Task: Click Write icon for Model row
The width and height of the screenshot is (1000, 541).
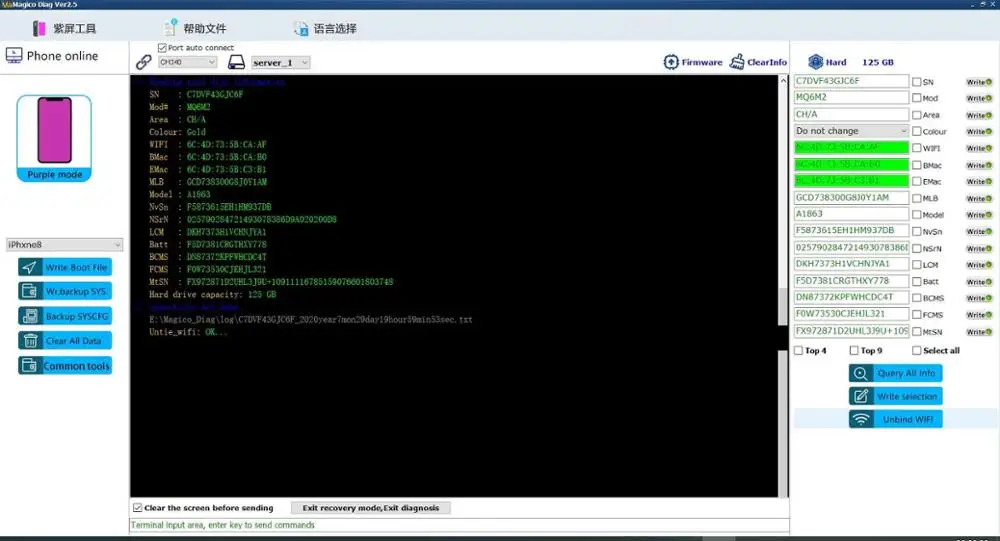Action: pos(979,215)
